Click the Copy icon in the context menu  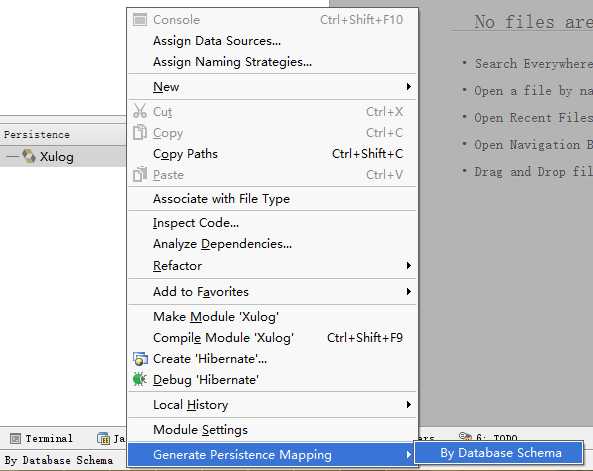tap(140, 132)
